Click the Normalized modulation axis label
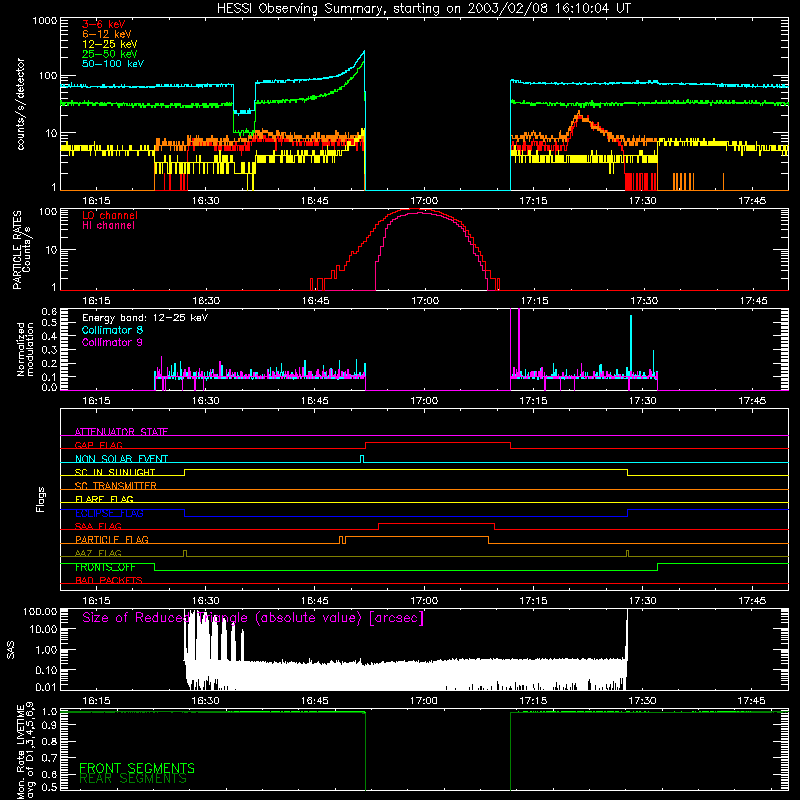 coord(25,349)
